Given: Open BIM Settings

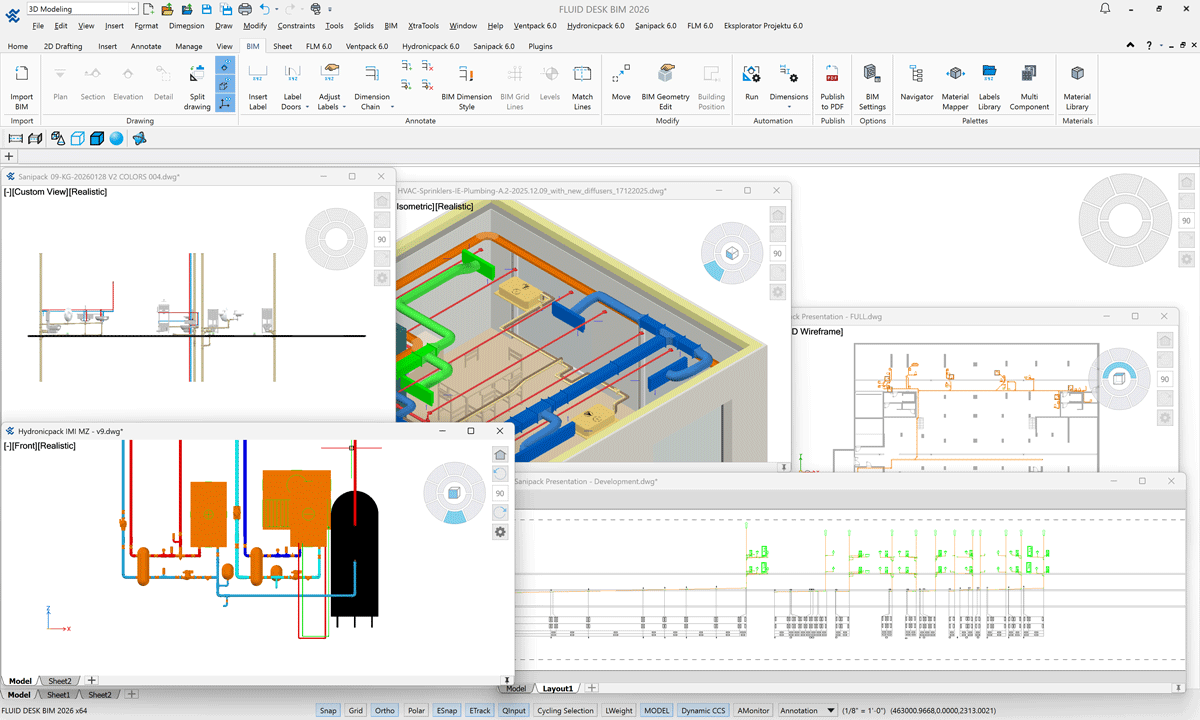Looking at the screenshot, I should [x=872, y=87].
